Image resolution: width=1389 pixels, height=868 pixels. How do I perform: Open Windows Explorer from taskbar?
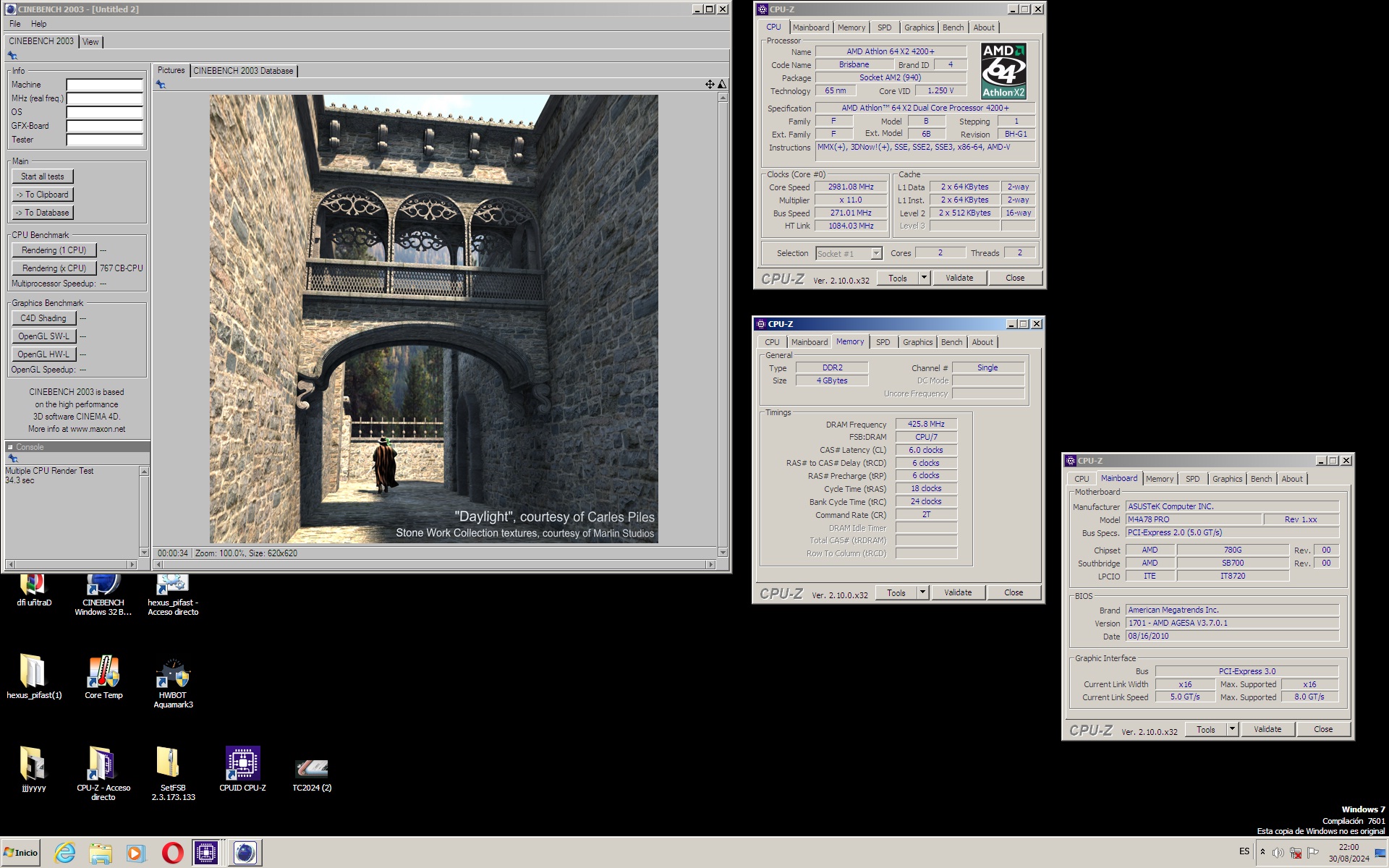tap(101, 853)
